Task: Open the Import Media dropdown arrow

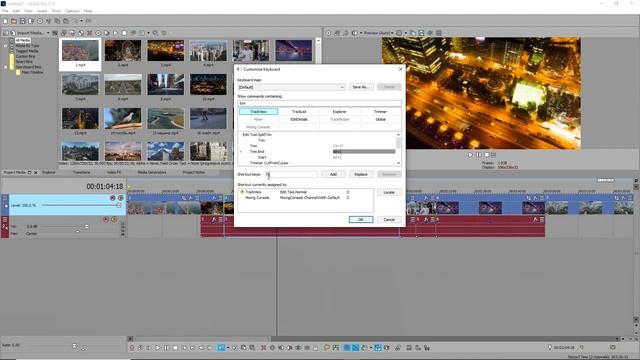Action: point(48,33)
